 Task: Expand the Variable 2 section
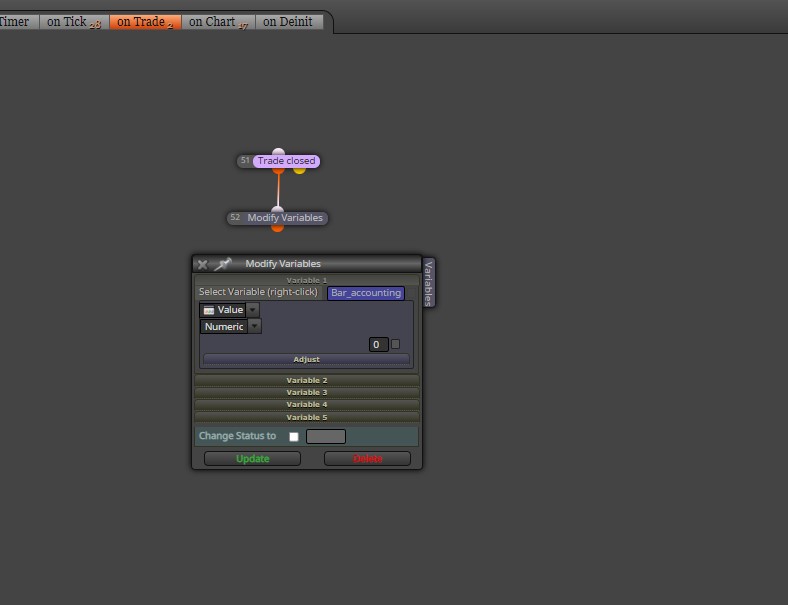307,380
